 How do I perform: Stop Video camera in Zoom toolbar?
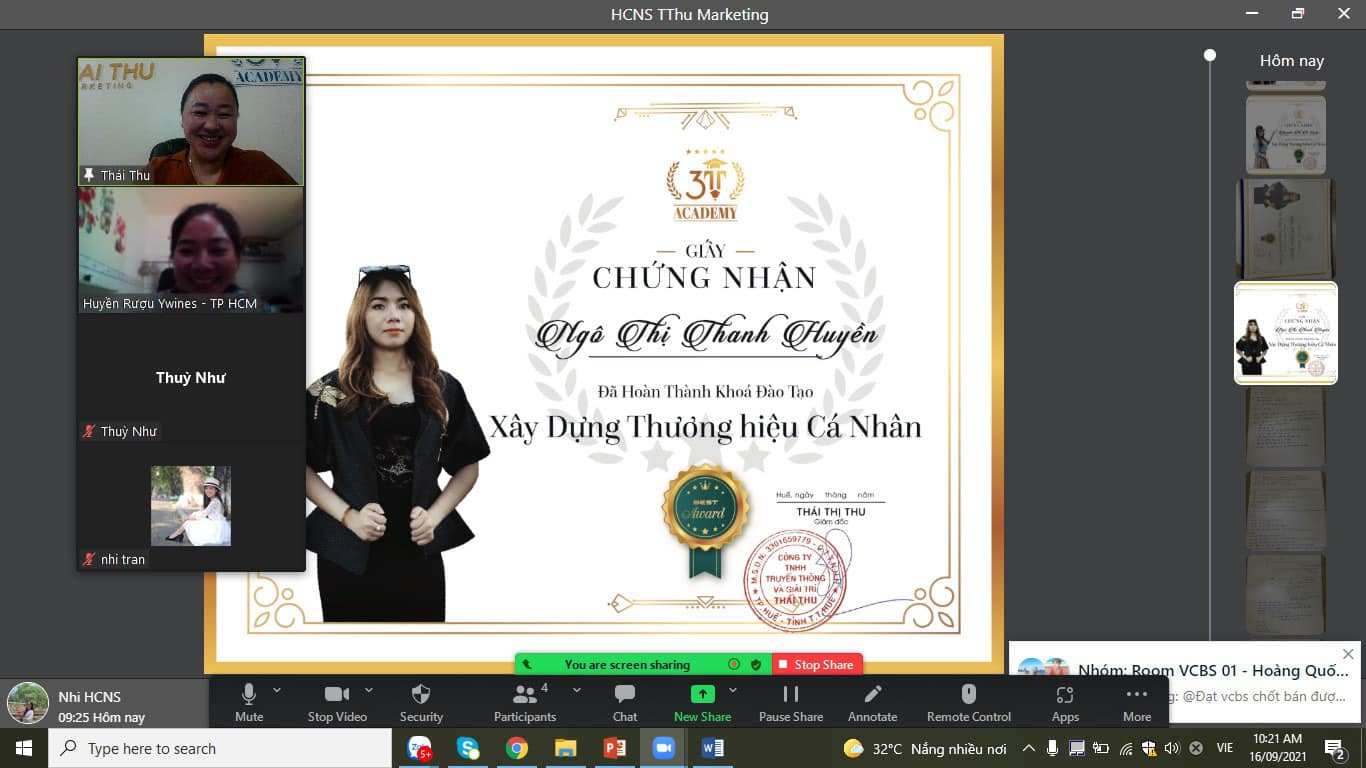(x=337, y=702)
